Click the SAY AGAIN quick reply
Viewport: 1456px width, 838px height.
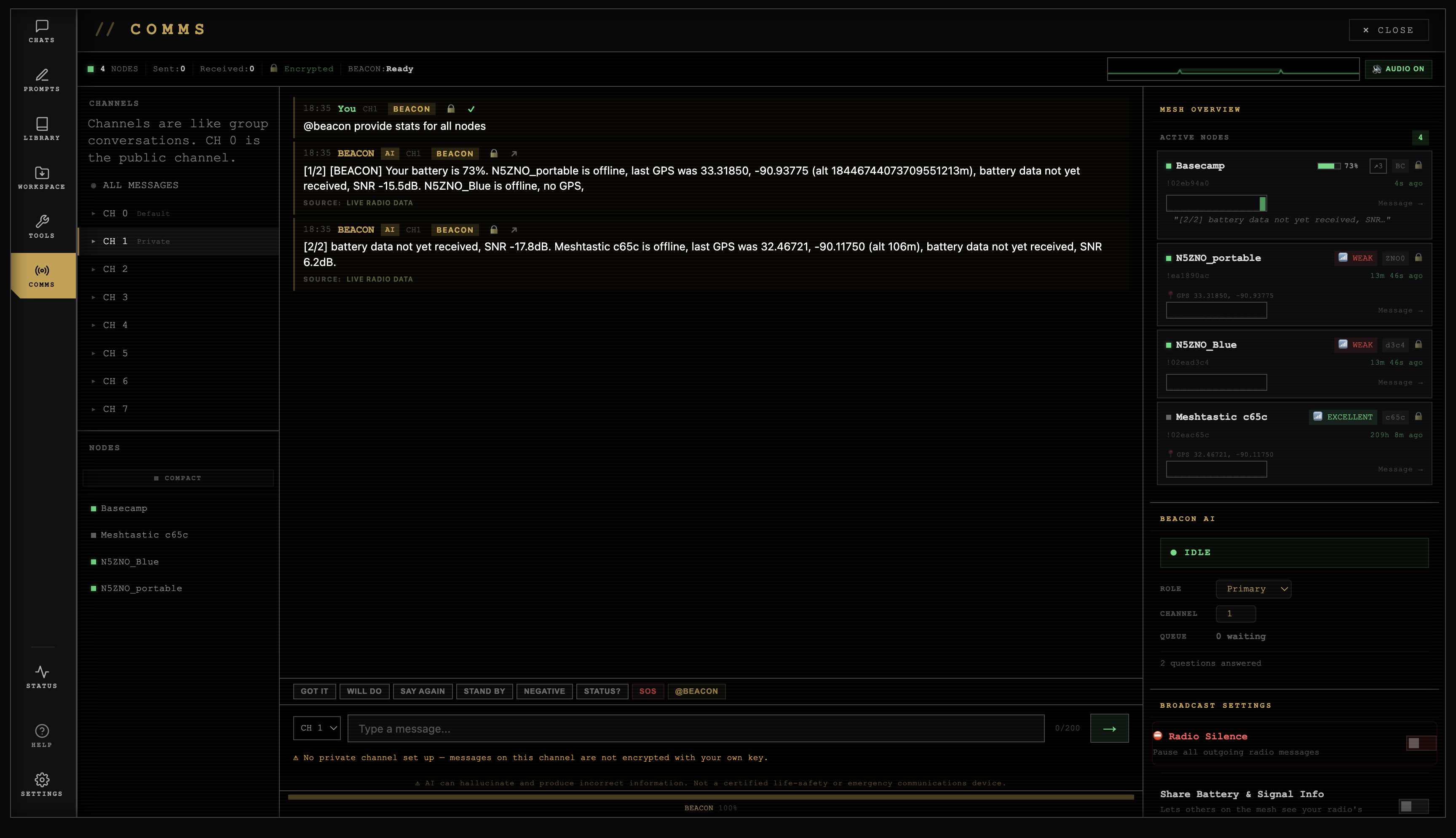tap(423, 691)
